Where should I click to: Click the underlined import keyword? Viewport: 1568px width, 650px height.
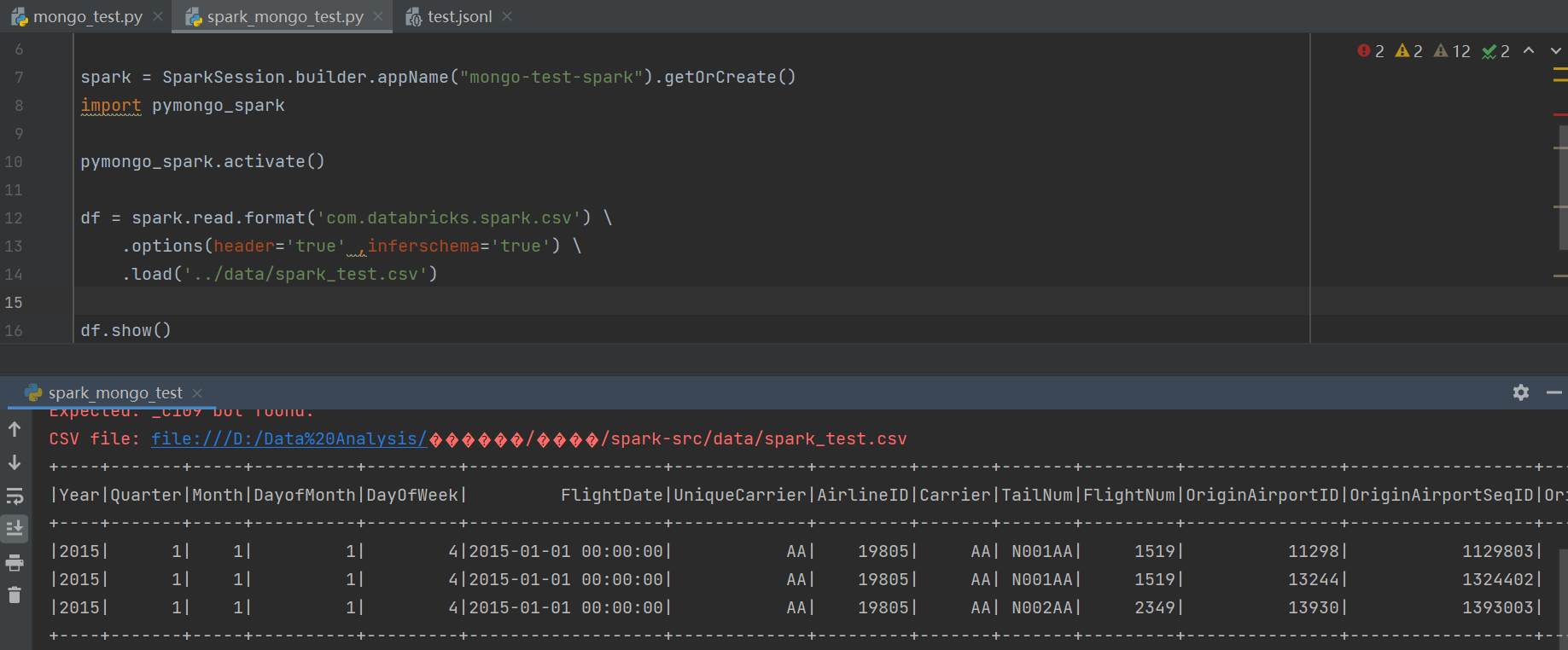(x=111, y=105)
